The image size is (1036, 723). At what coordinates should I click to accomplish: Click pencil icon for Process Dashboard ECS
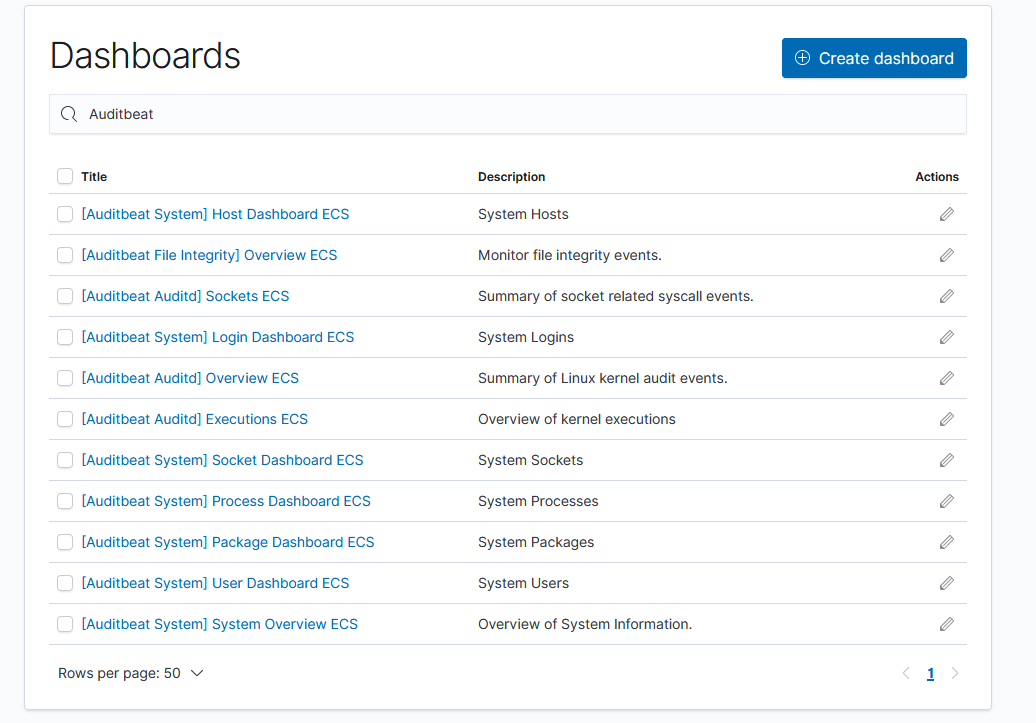[x=946, y=501]
